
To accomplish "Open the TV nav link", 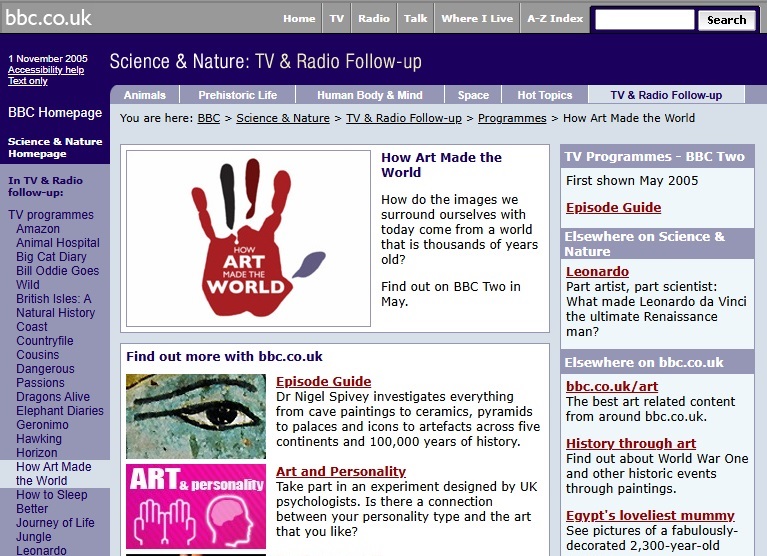I will [x=337, y=19].
